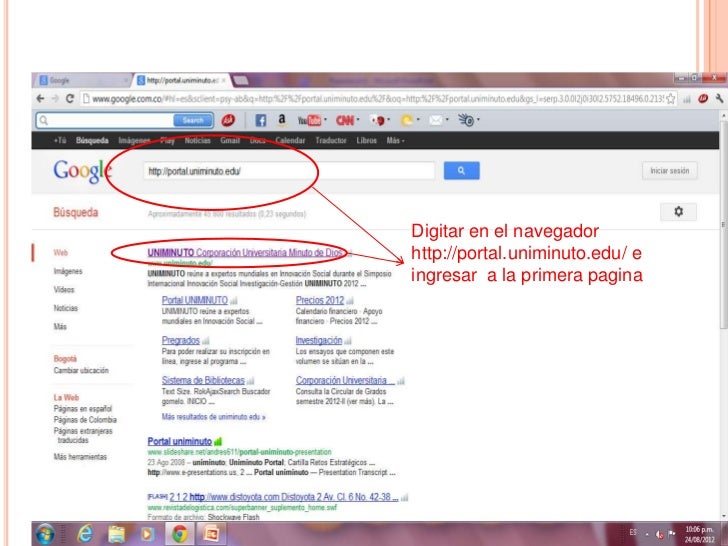728x546 pixels.
Task: Open Chrome's wrench settings menu
Action: [720, 98]
